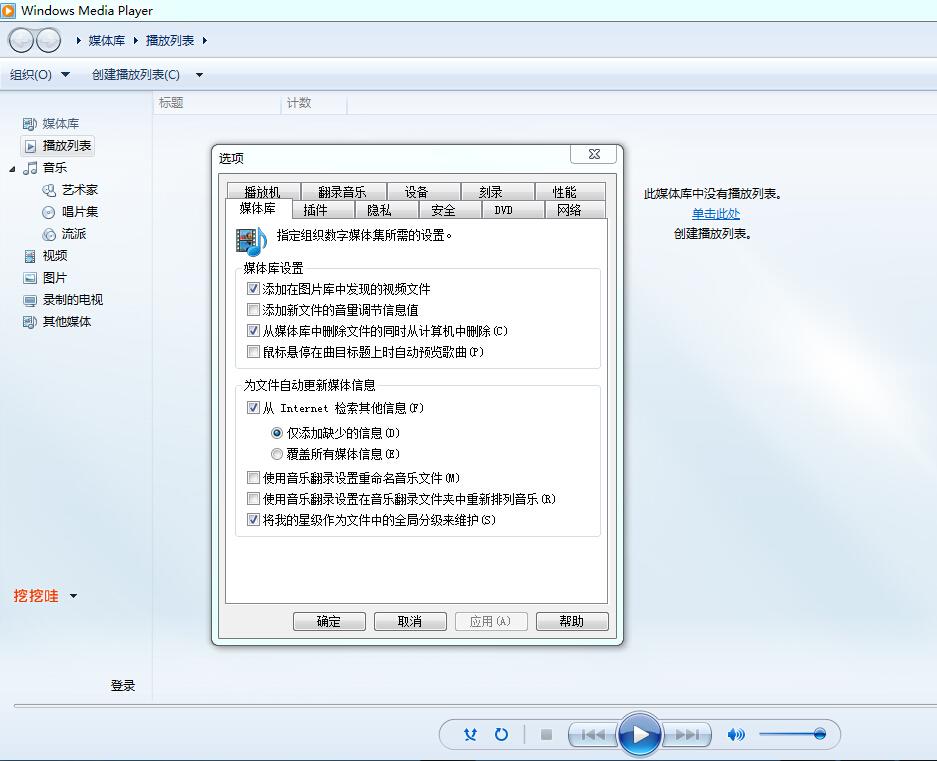Expand the arrow after 播放列表 in breadcrumb
Viewport: 937px width, 761px height.
205,40
